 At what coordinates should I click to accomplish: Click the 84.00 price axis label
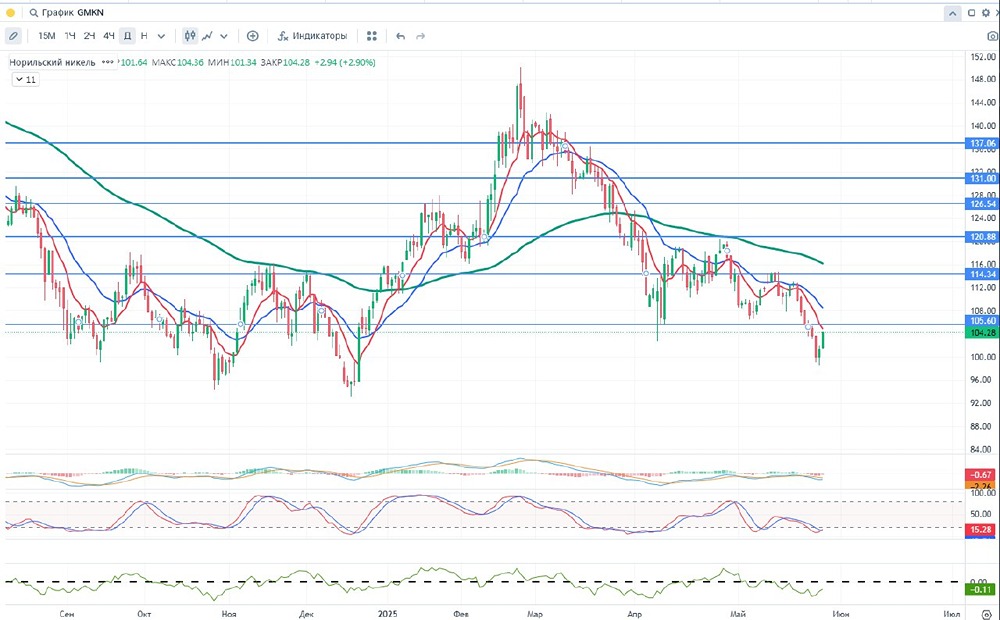(x=983, y=450)
